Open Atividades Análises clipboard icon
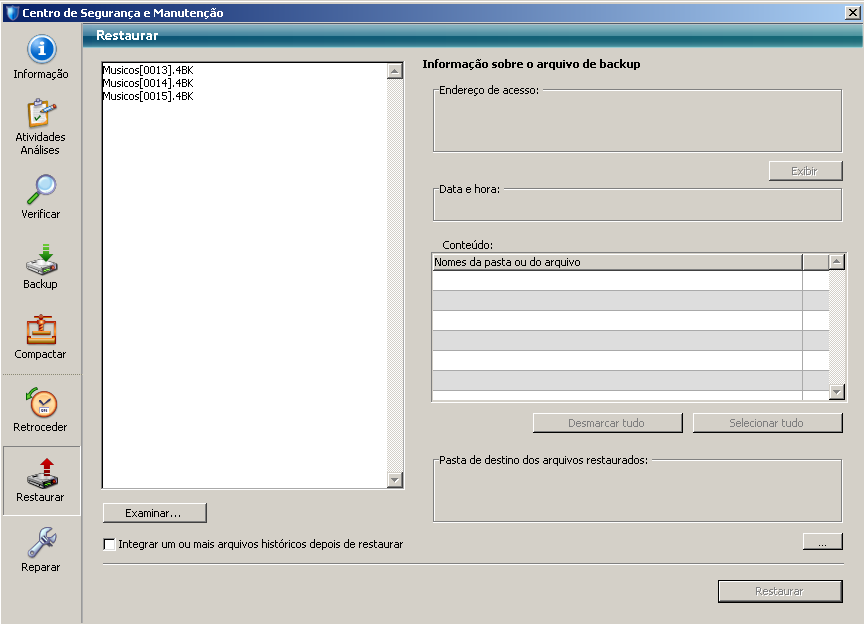Image resolution: width=864 pixels, height=624 pixels. click(x=41, y=114)
